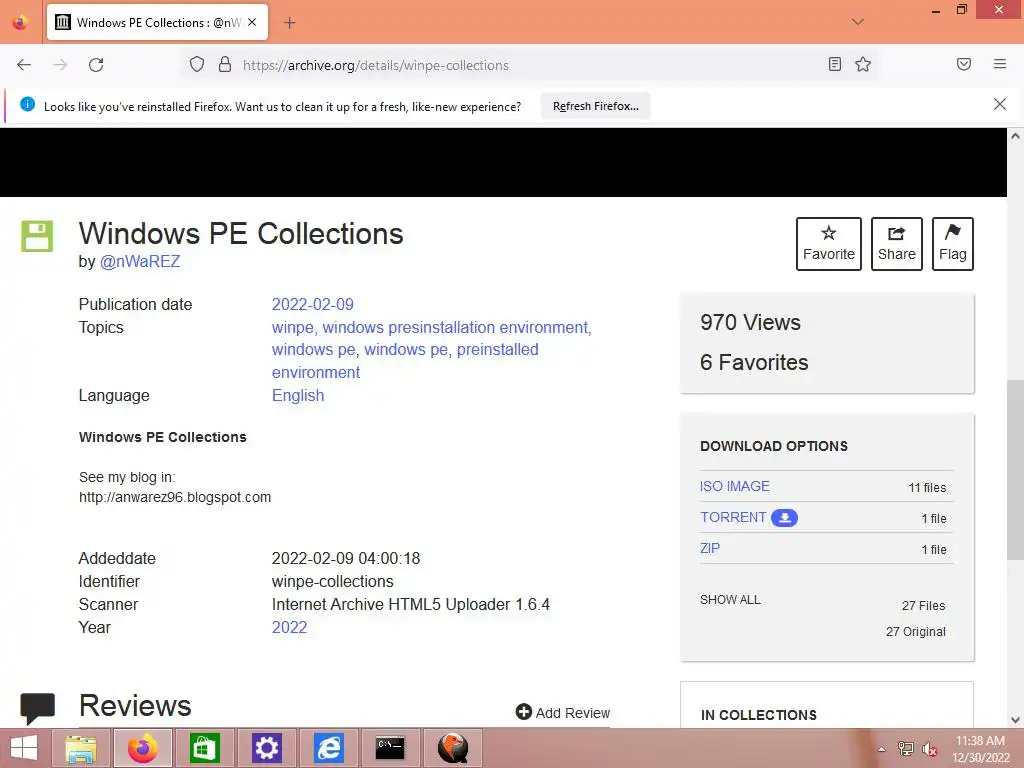Bookmark this page with the star

[863, 64]
